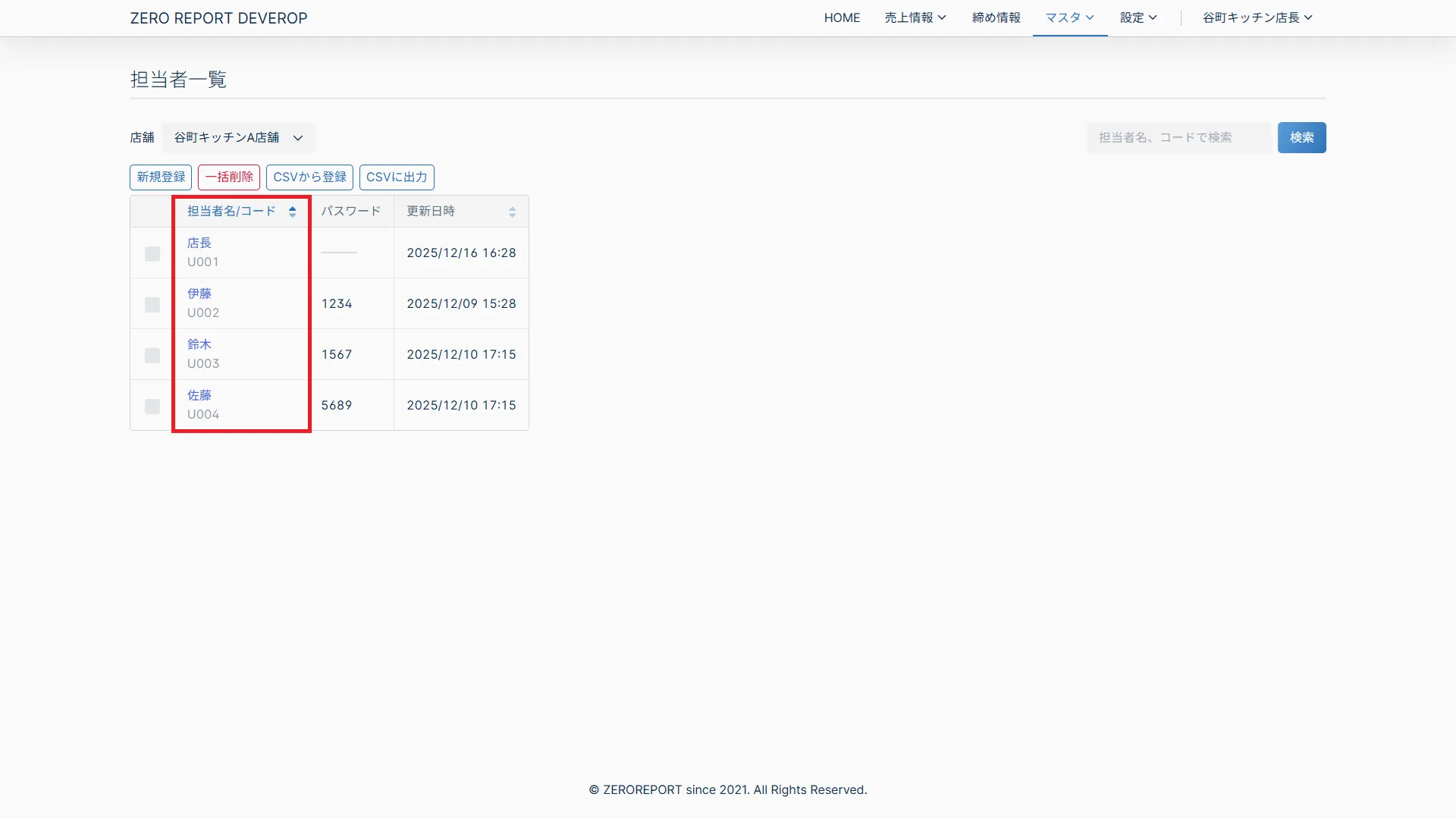Viewport: 1456px width, 819px height.
Task: Open the 谷町キッチン店長 user menu
Action: pyautogui.click(x=1257, y=17)
